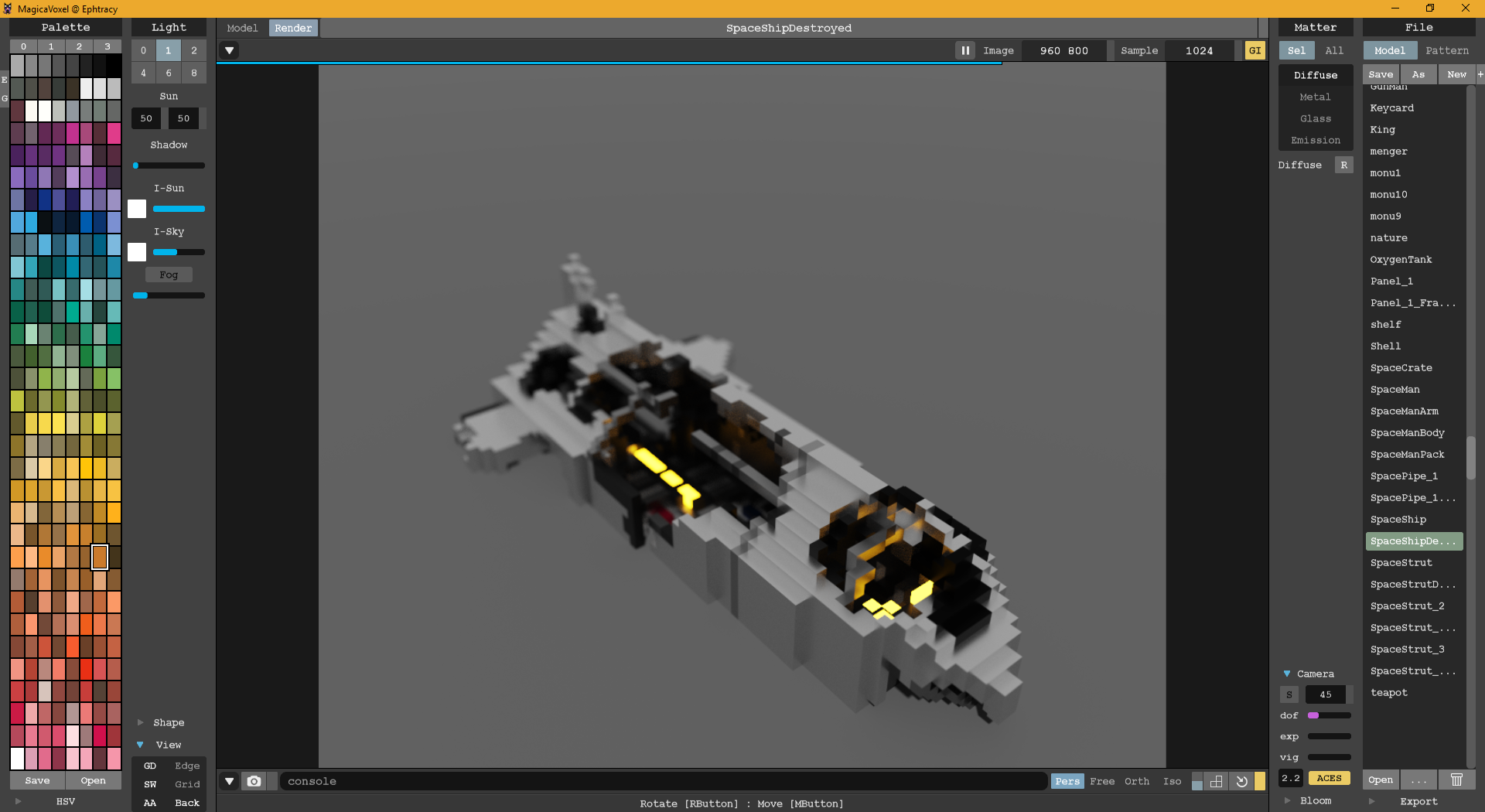Toggle ACES tone mapping

pyautogui.click(x=1329, y=778)
